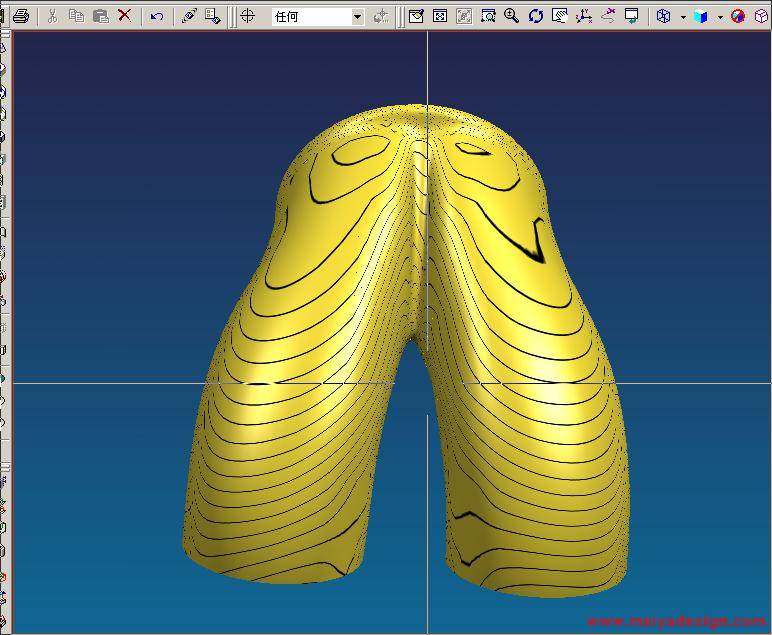772x635 pixels.
Task: Click the Cut scissors icon
Action: pyautogui.click(x=52, y=16)
